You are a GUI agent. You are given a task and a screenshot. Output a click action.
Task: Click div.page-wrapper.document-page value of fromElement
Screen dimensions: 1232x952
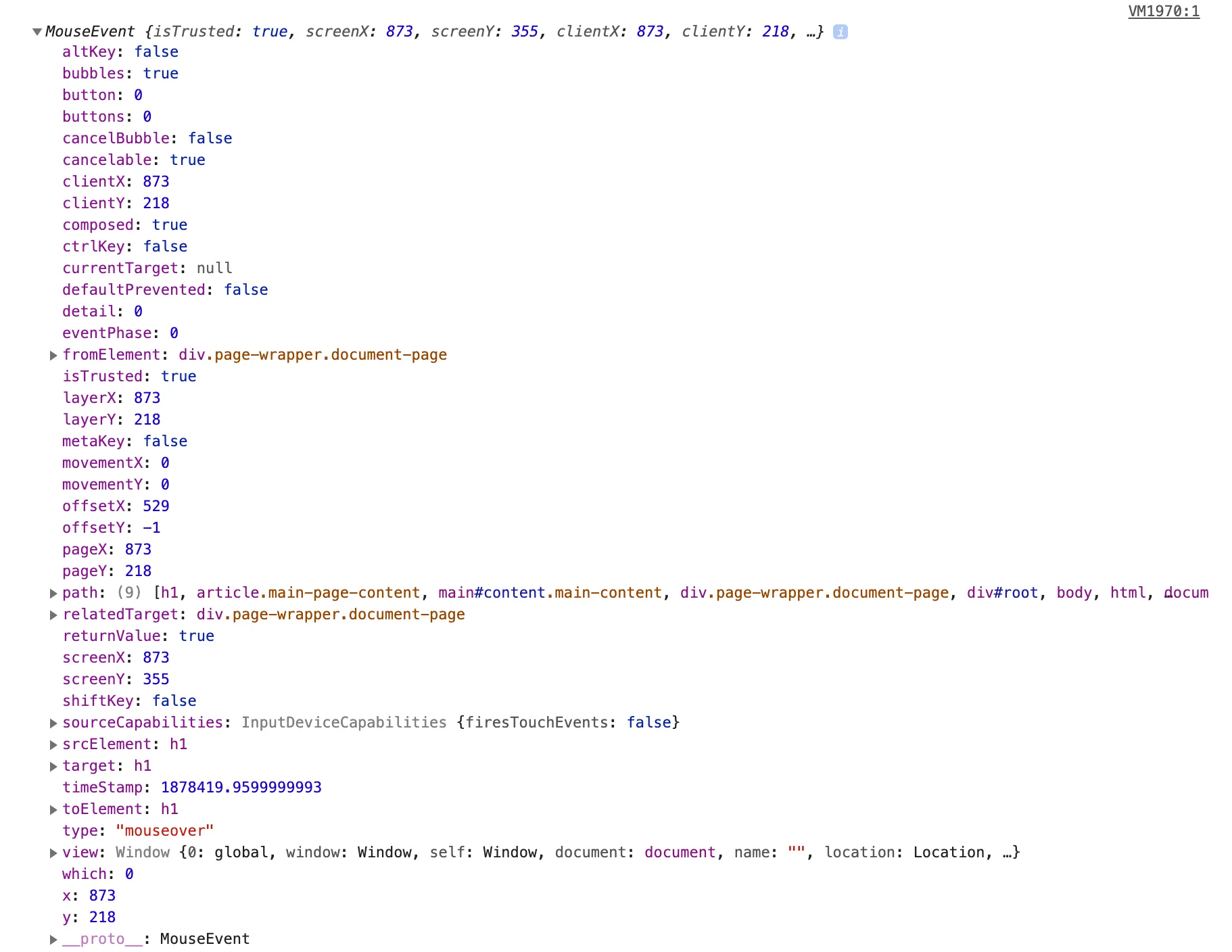(312, 355)
